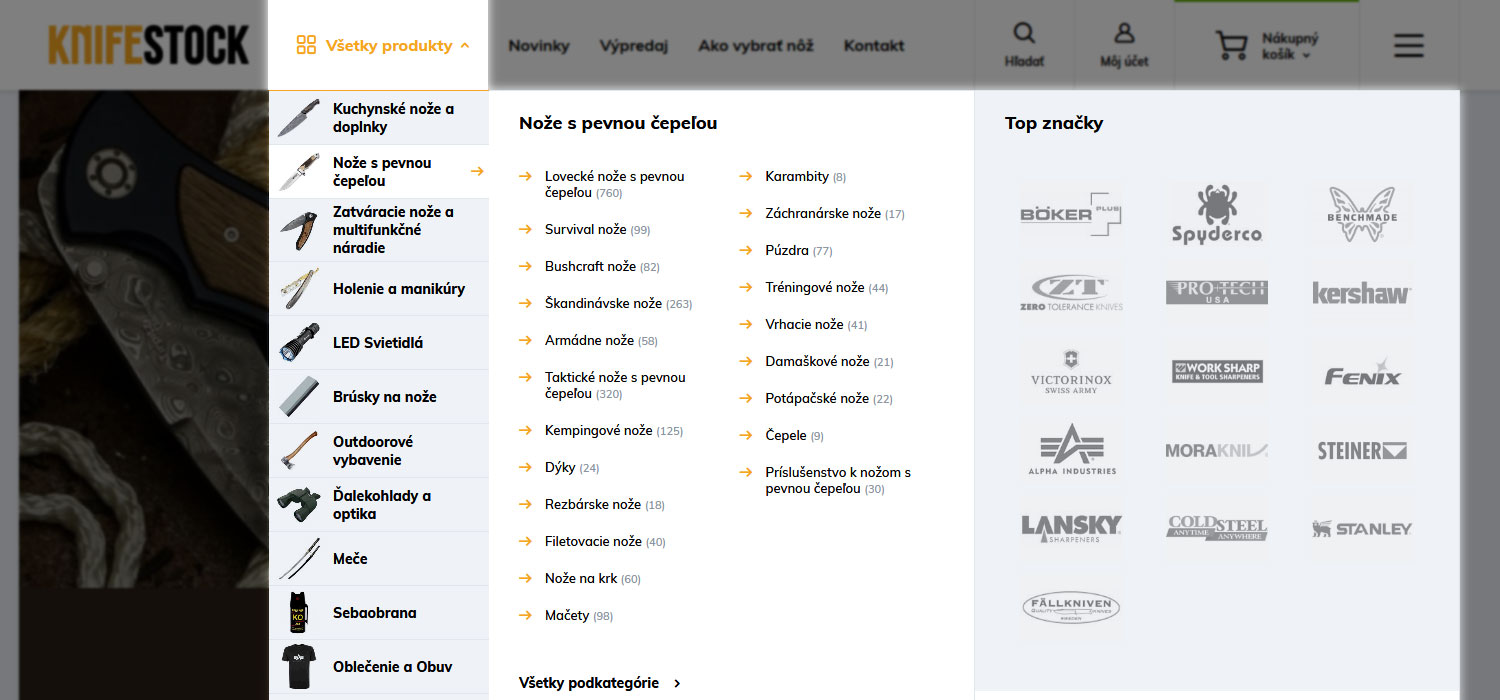Screen dimensions: 1500x700
Task: Click the KnifeStock site logo
Action: [x=148, y=45]
